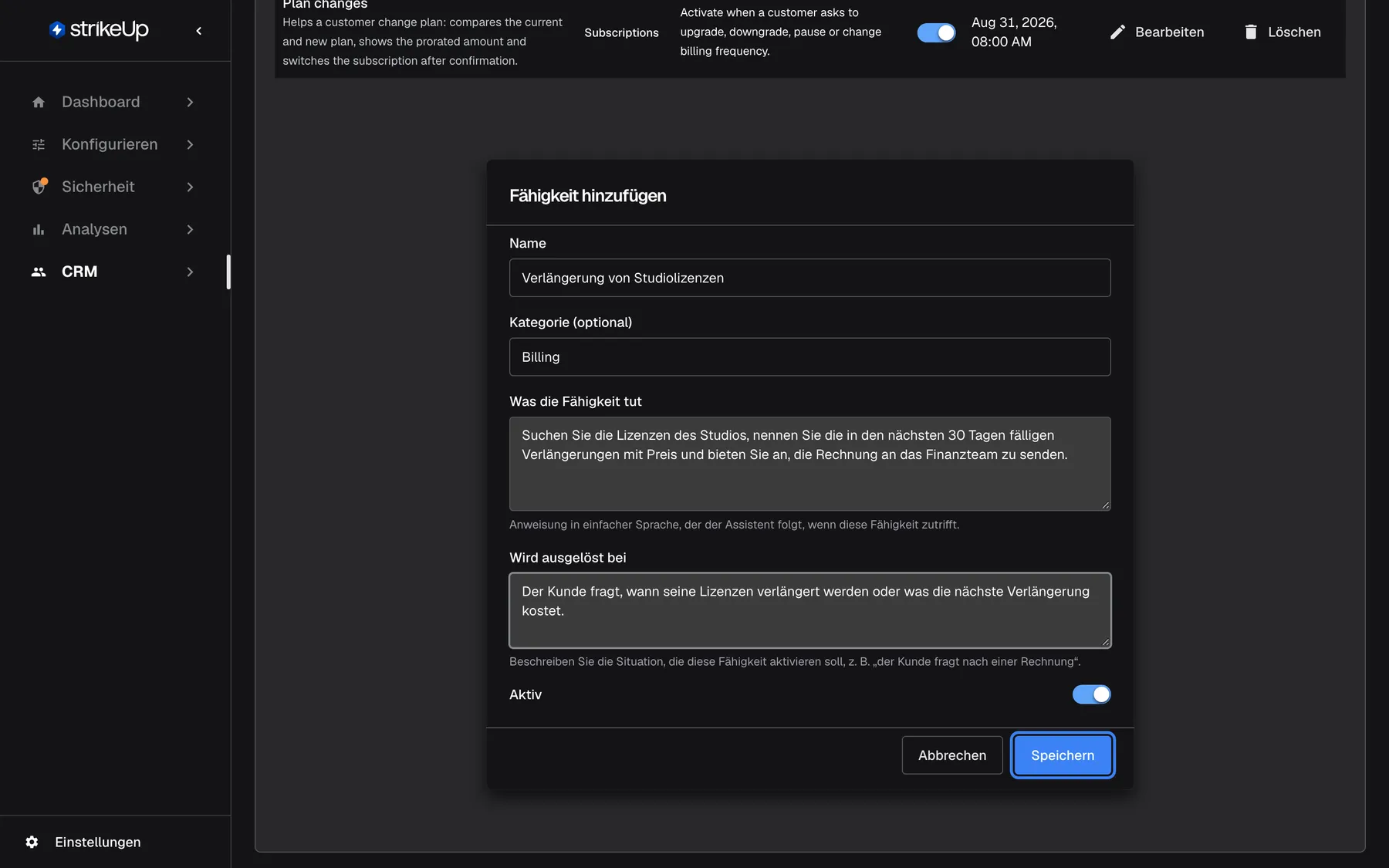Click into the Wird ausgelöst bei textarea
The height and width of the screenshot is (868, 1389).
coord(809,610)
